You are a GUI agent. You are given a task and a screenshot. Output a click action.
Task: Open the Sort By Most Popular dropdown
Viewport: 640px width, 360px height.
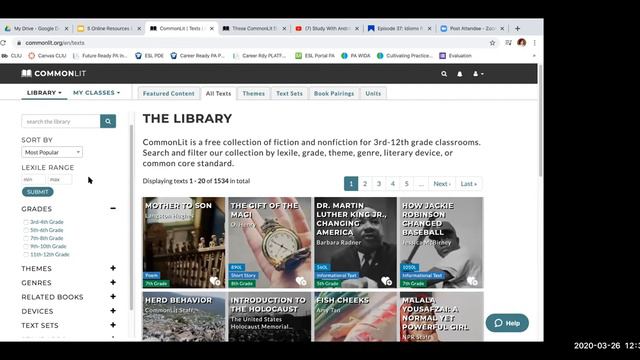(52, 152)
